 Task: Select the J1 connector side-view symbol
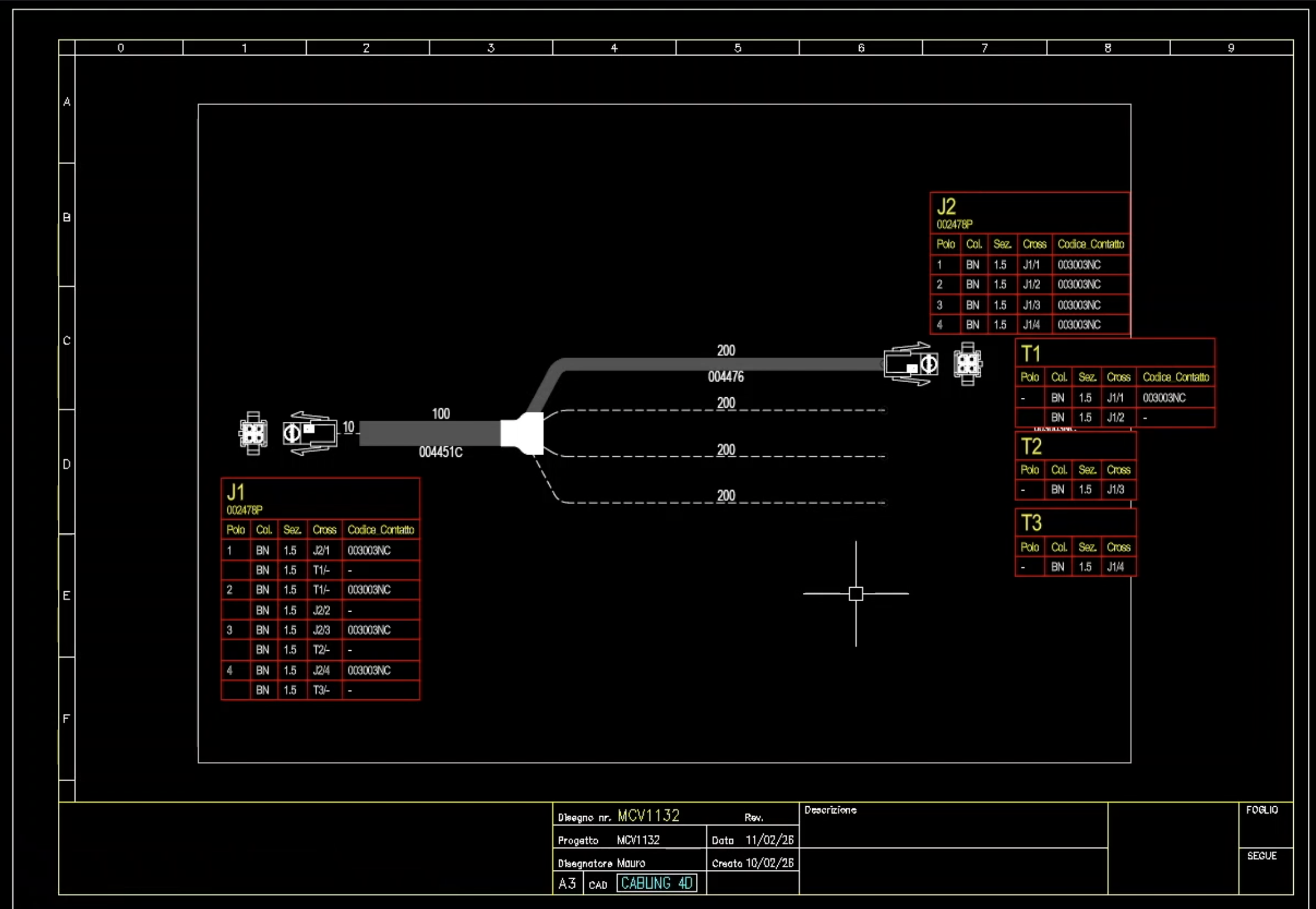(310, 433)
